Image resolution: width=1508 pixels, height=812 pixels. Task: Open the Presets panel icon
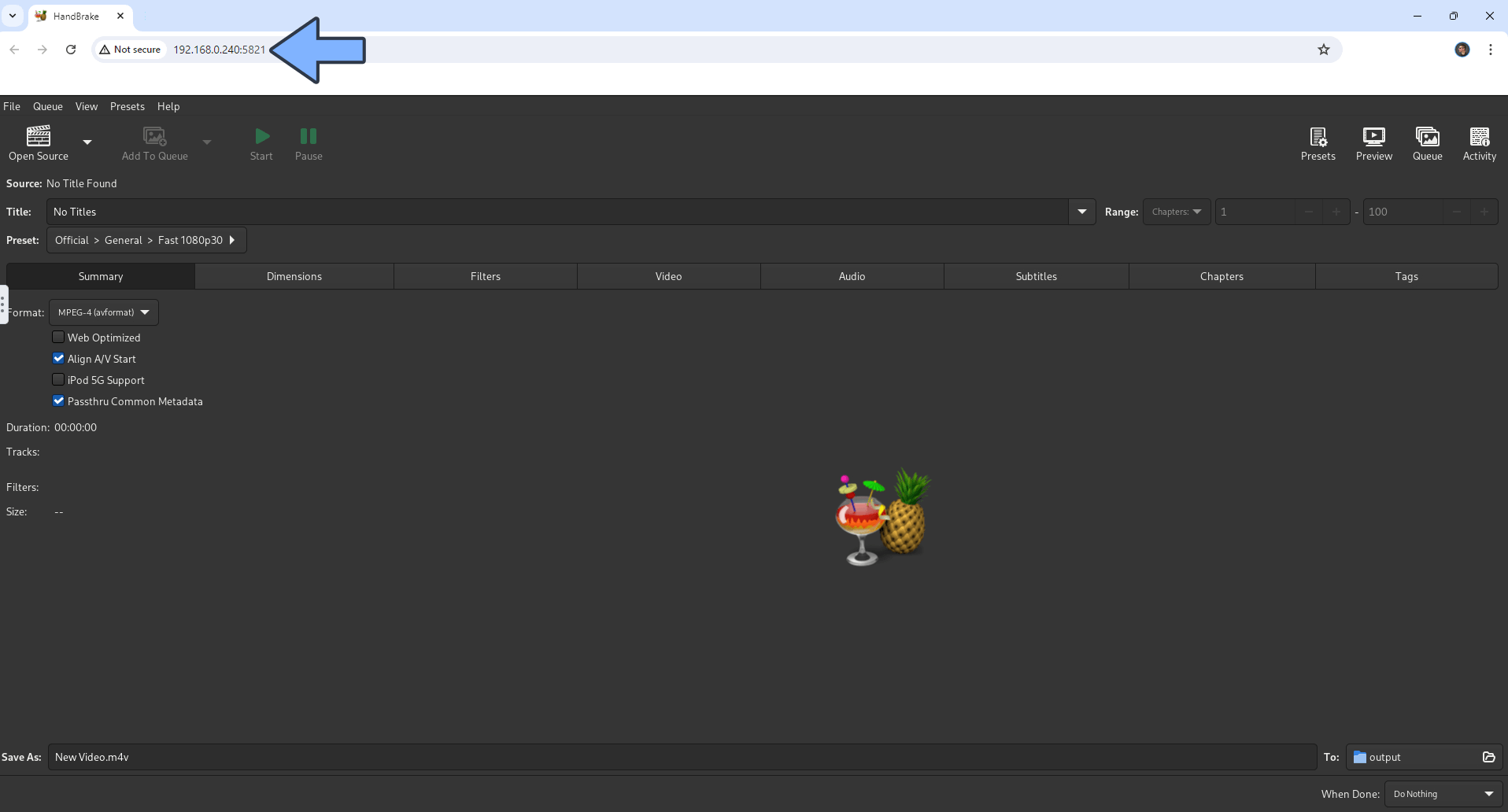coord(1318,137)
